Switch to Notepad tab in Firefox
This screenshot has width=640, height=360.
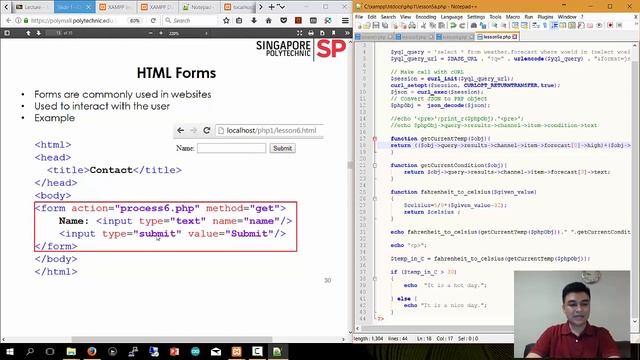(x=200, y=7)
